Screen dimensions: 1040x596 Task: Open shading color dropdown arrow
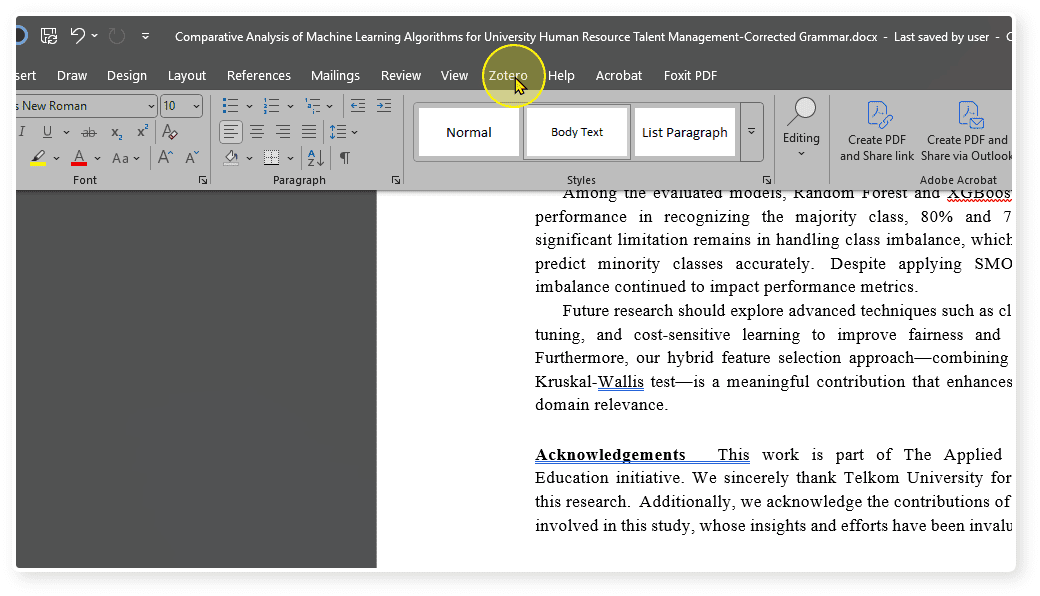pyautogui.click(x=249, y=158)
